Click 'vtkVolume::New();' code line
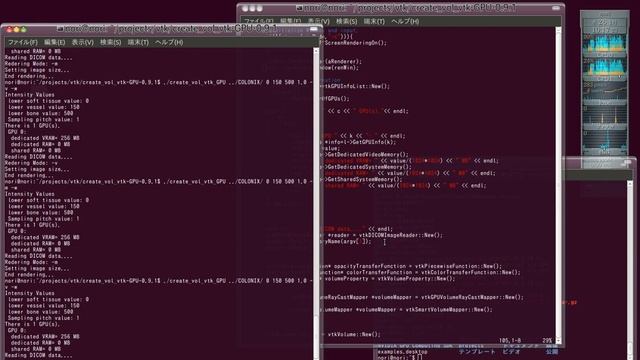This screenshot has width=640, height=360. click(354, 334)
